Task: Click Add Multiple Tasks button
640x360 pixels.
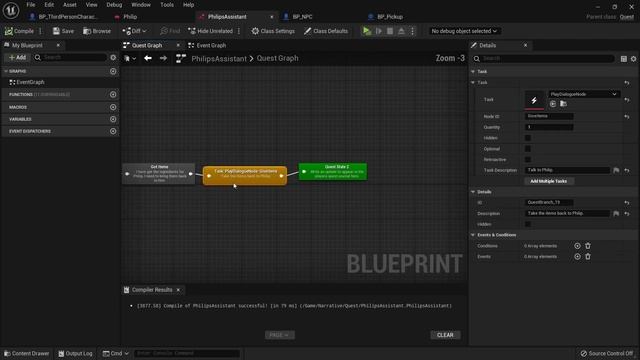Action: point(549,181)
